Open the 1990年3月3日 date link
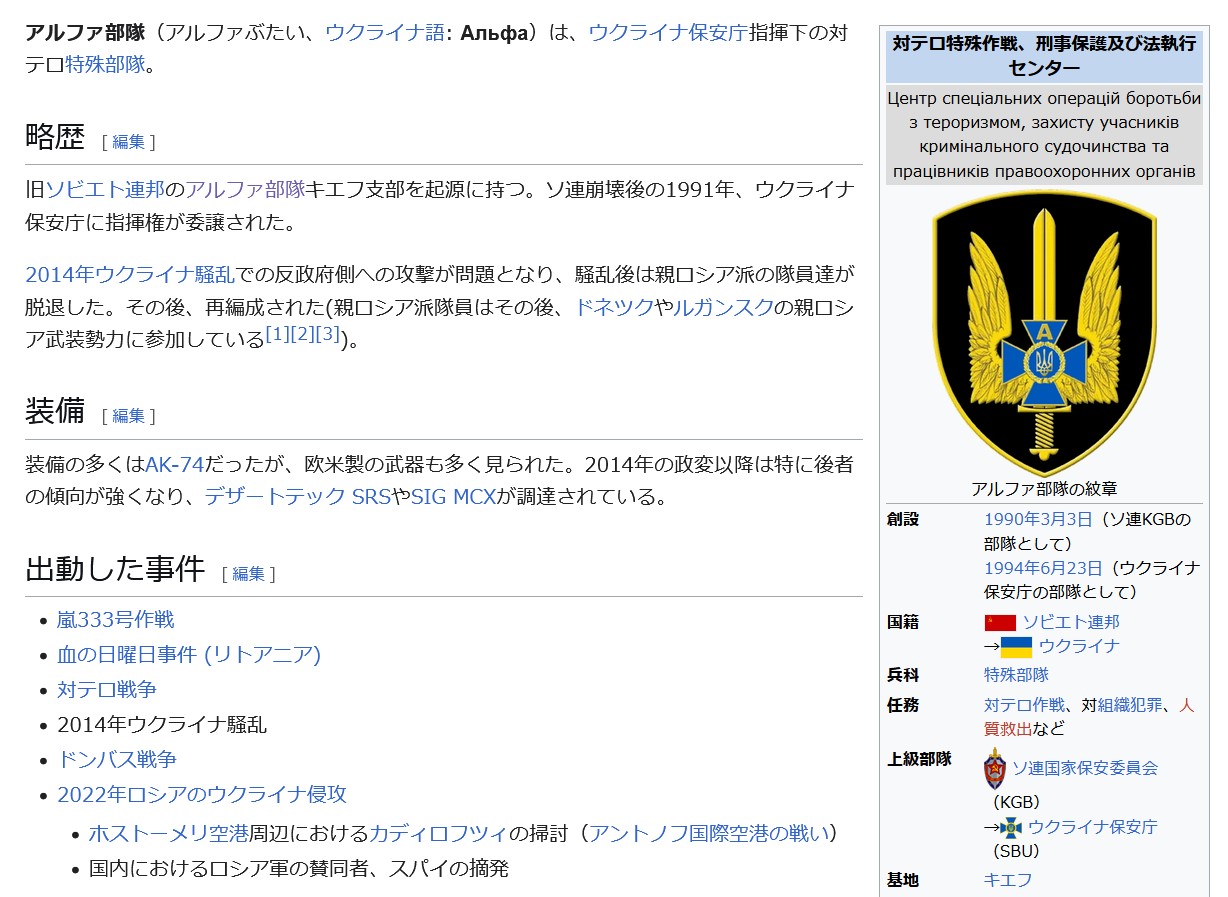 click(x=1038, y=519)
